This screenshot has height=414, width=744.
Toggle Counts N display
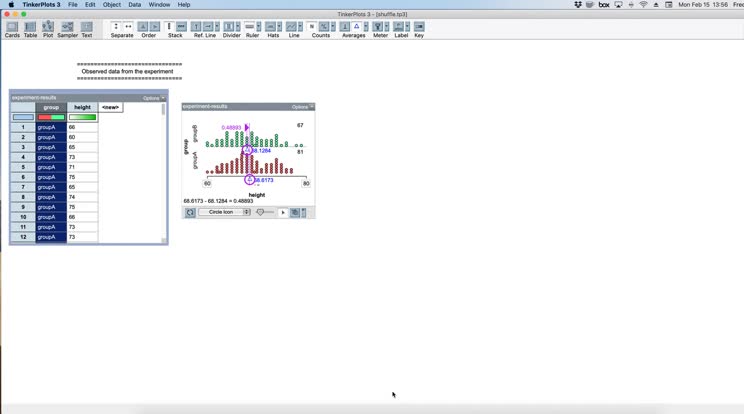pyautogui.click(x=312, y=27)
